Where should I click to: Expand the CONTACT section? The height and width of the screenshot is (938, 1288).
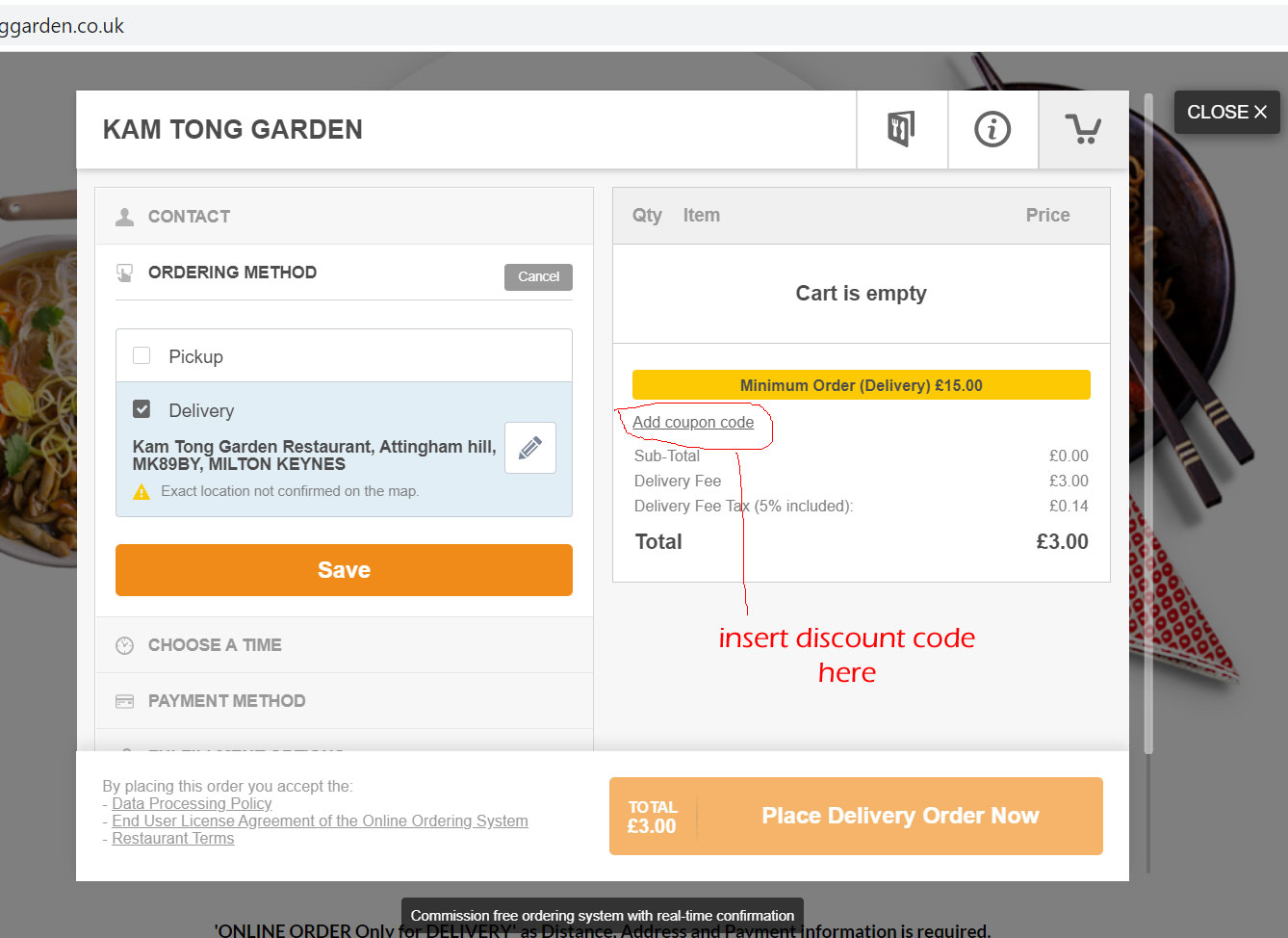coord(189,216)
